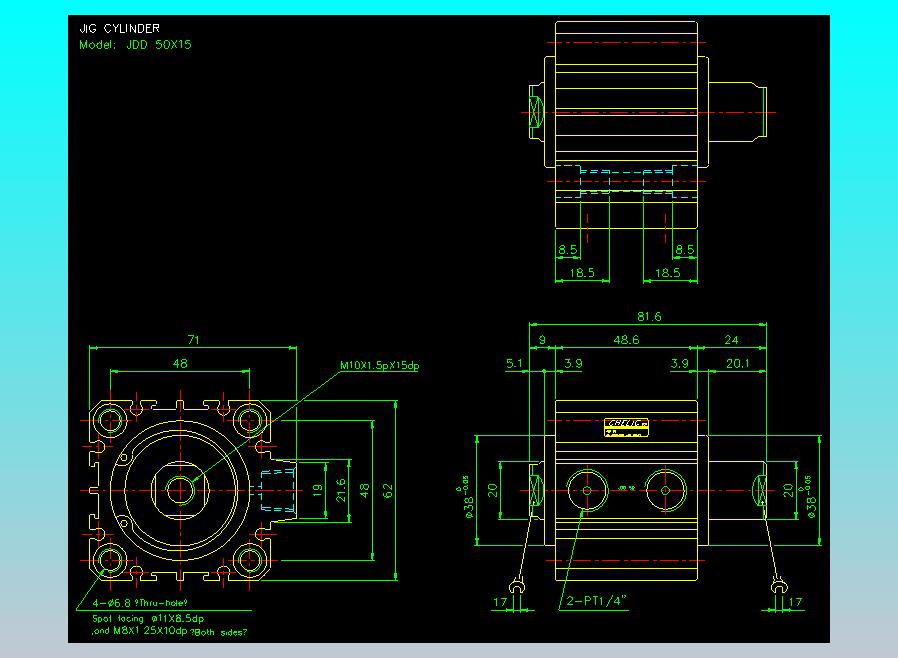Click the left-side ø38 tolerance dimension

pos(465,496)
